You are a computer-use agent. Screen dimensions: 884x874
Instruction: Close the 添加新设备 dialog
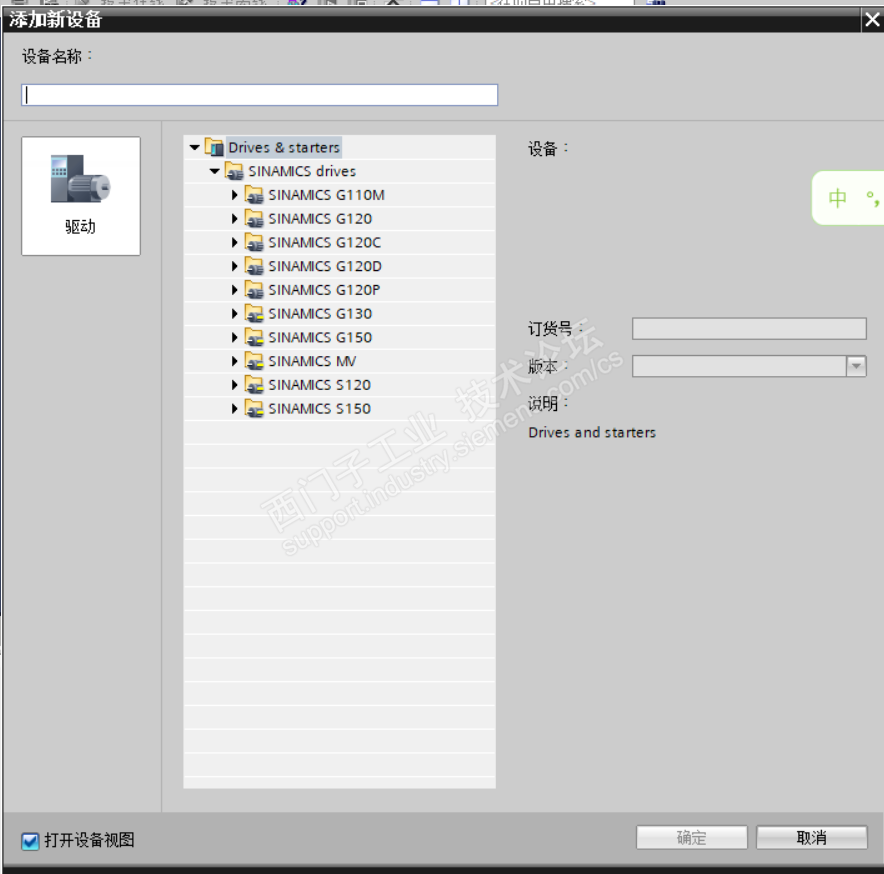point(872,20)
